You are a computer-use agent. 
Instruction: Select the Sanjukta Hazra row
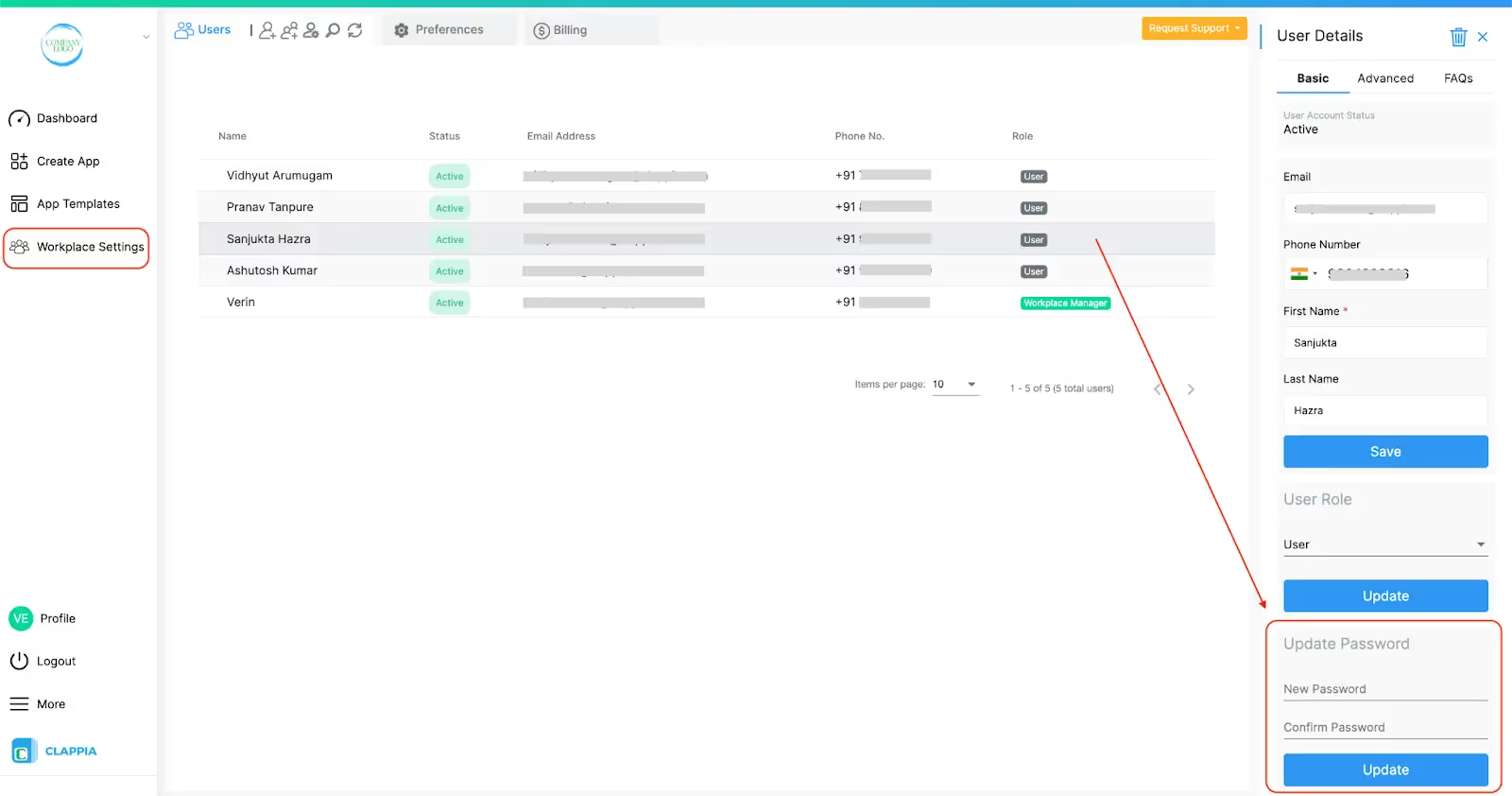click(706, 239)
